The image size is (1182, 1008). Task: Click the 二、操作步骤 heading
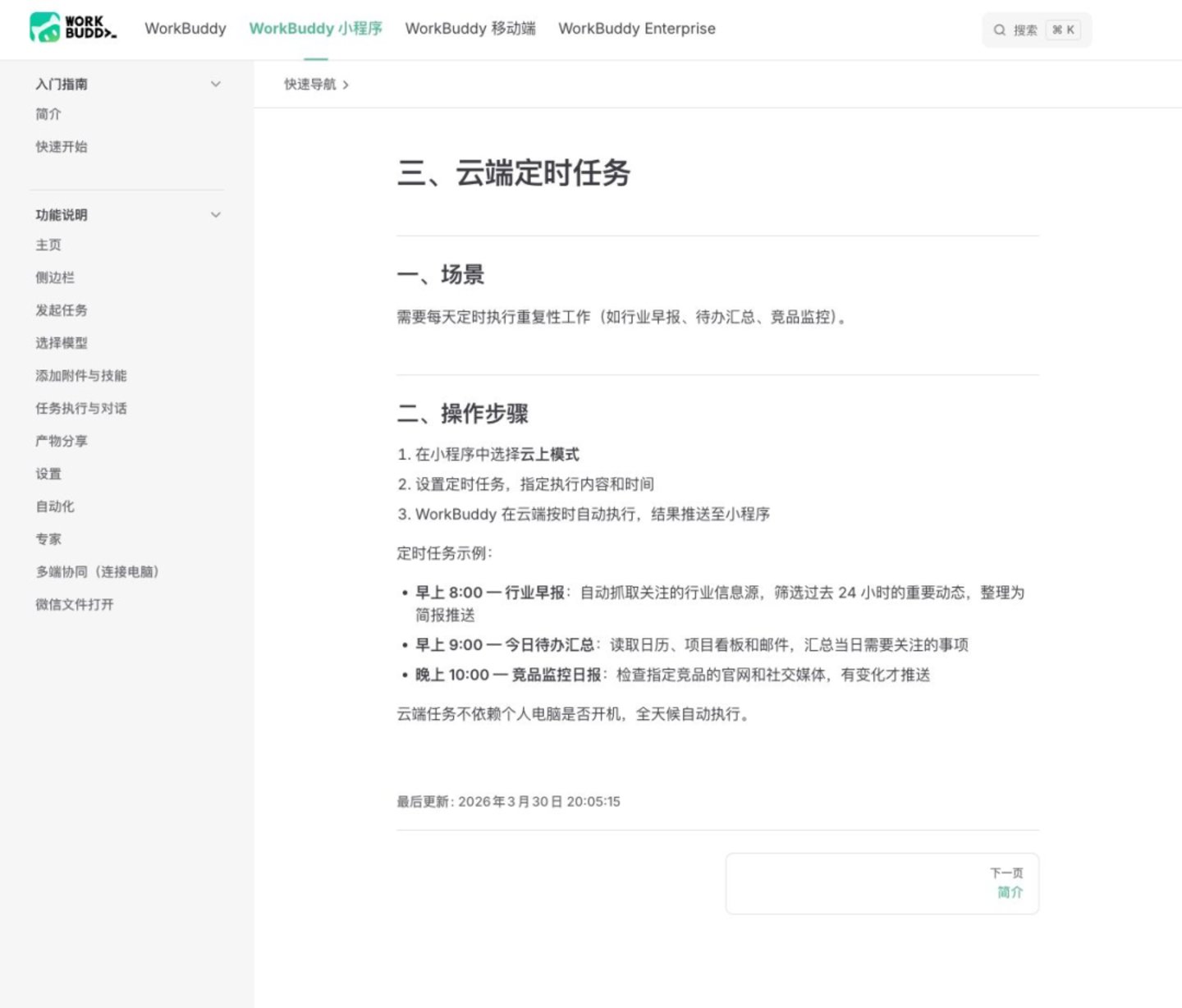pos(463,414)
